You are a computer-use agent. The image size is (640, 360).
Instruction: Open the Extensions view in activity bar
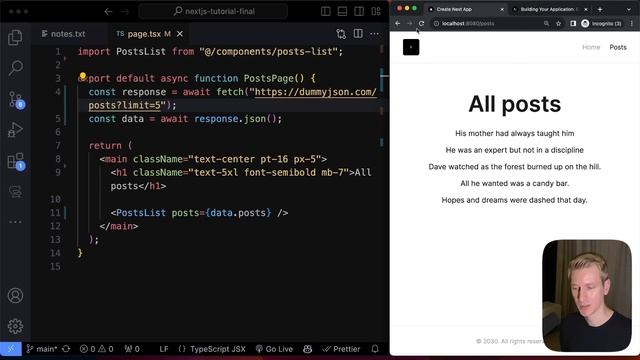pos(16,161)
